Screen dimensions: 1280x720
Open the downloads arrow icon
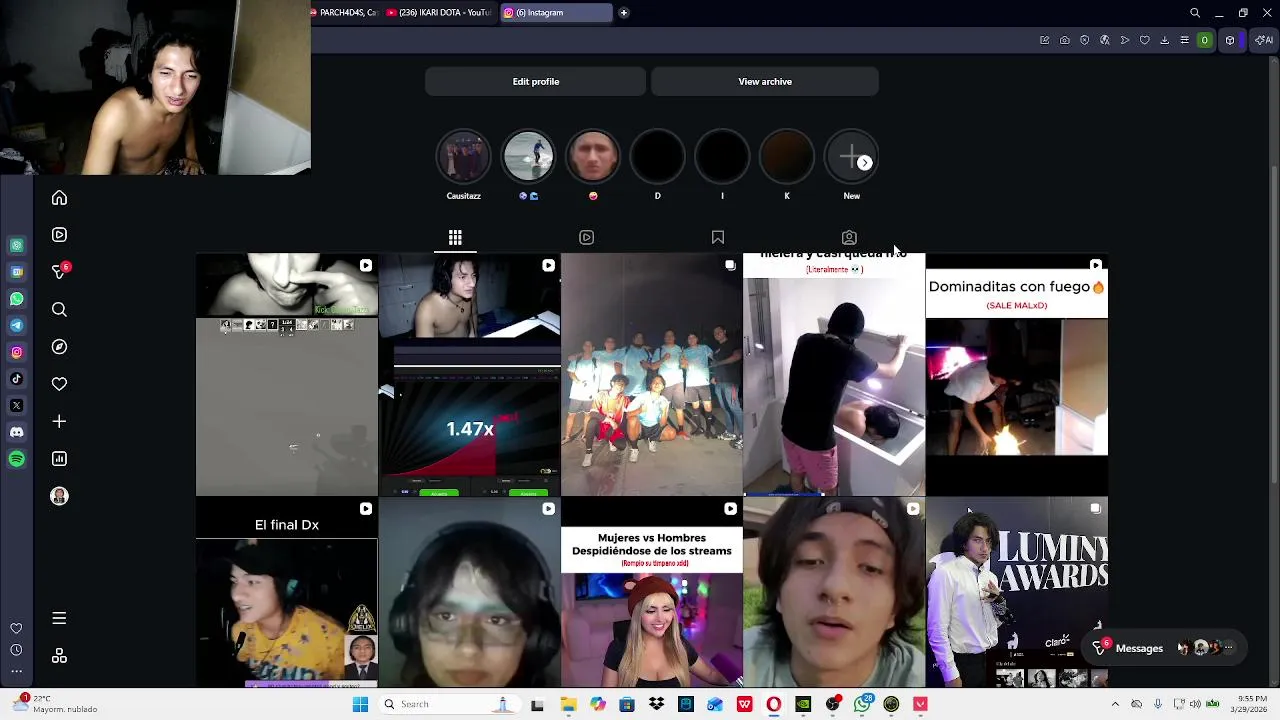[x=1164, y=40]
